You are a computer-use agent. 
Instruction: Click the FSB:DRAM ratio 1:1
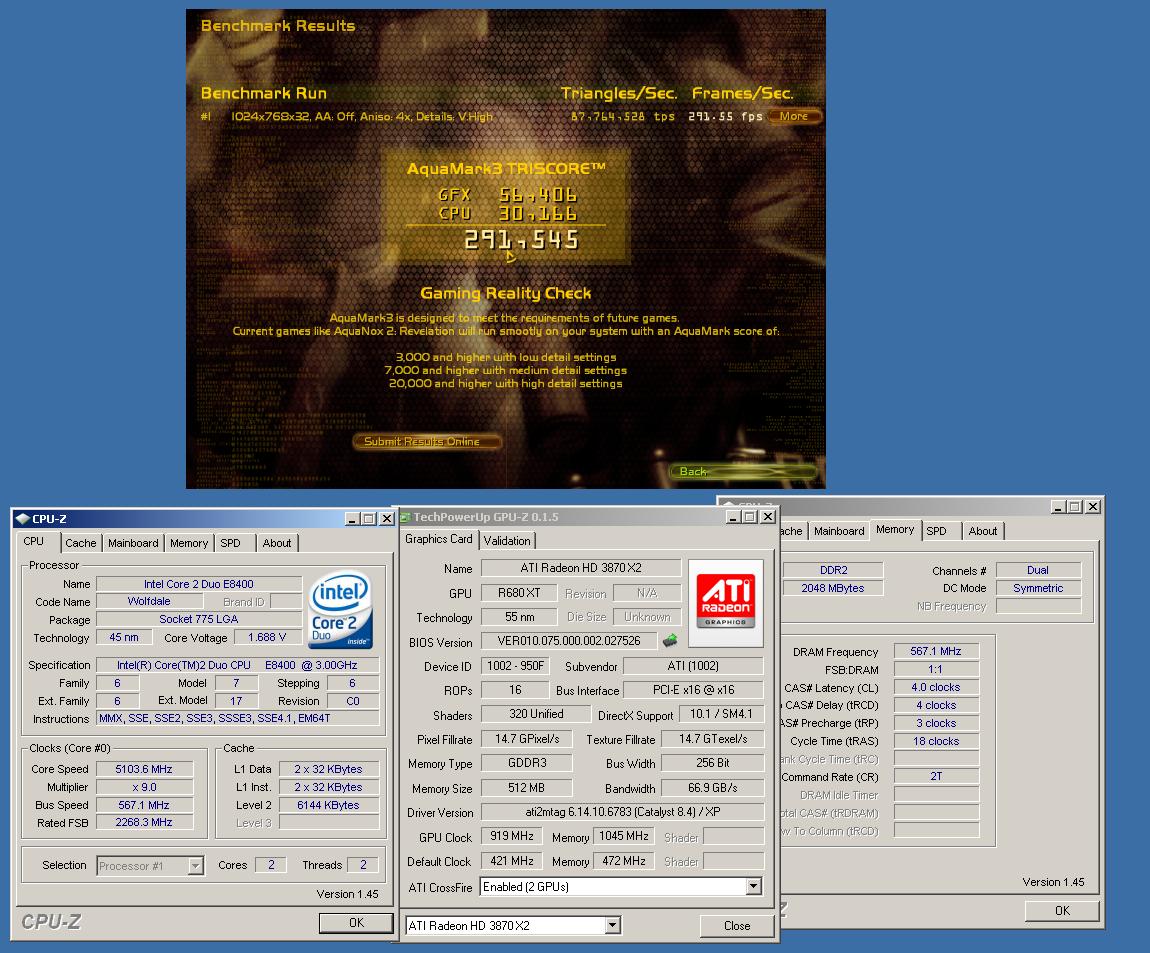click(x=936, y=669)
